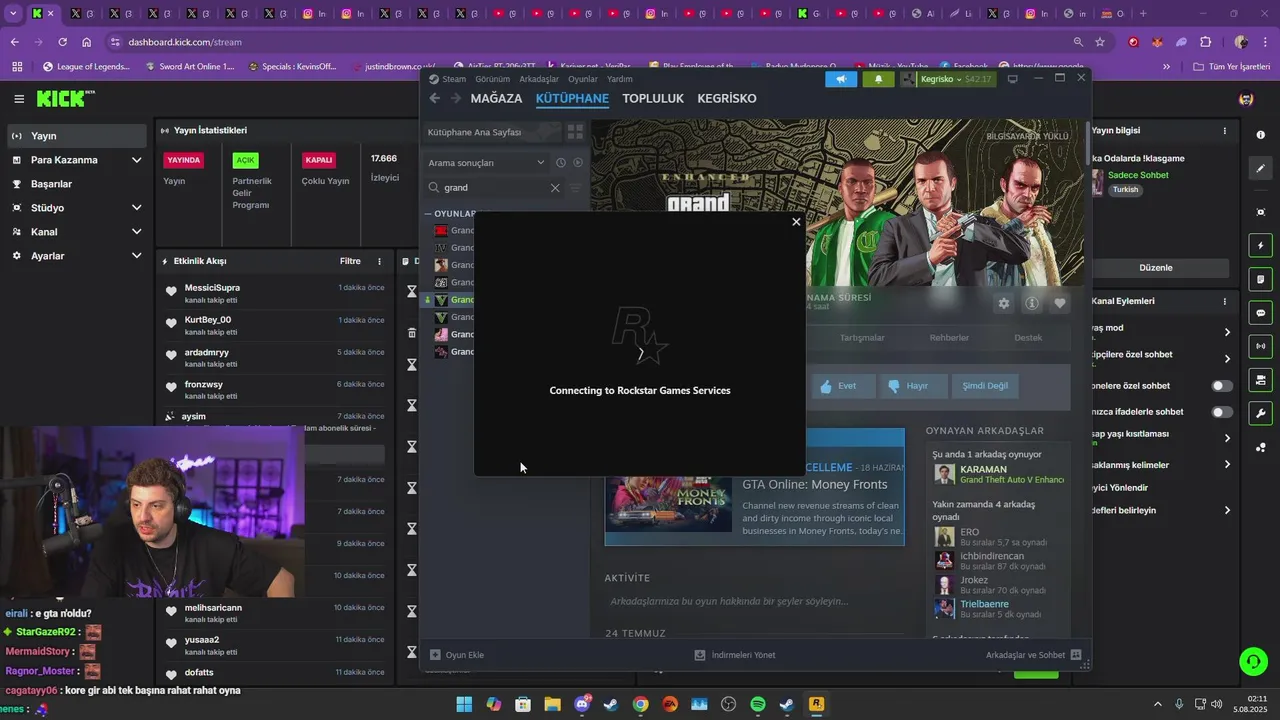Open KARAMAN friend entry in Steam
The width and height of the screenshot is (1280, 720).
point(999,474)
